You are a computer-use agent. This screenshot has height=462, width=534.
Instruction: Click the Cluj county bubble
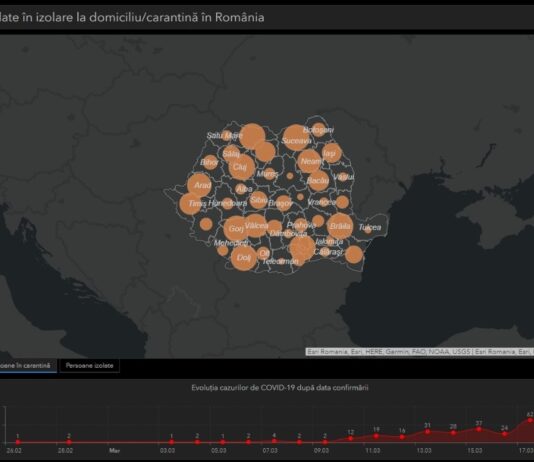(242, 168)
